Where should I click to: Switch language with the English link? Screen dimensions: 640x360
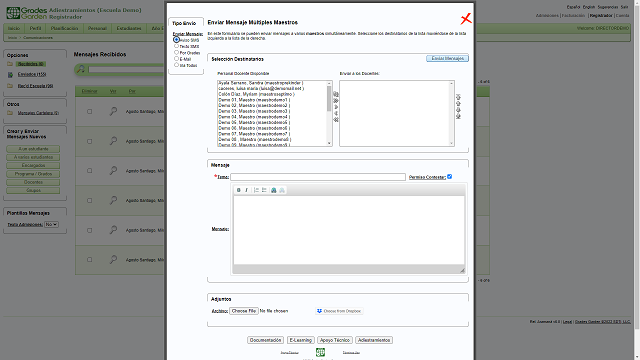click(x=589, y=7)
